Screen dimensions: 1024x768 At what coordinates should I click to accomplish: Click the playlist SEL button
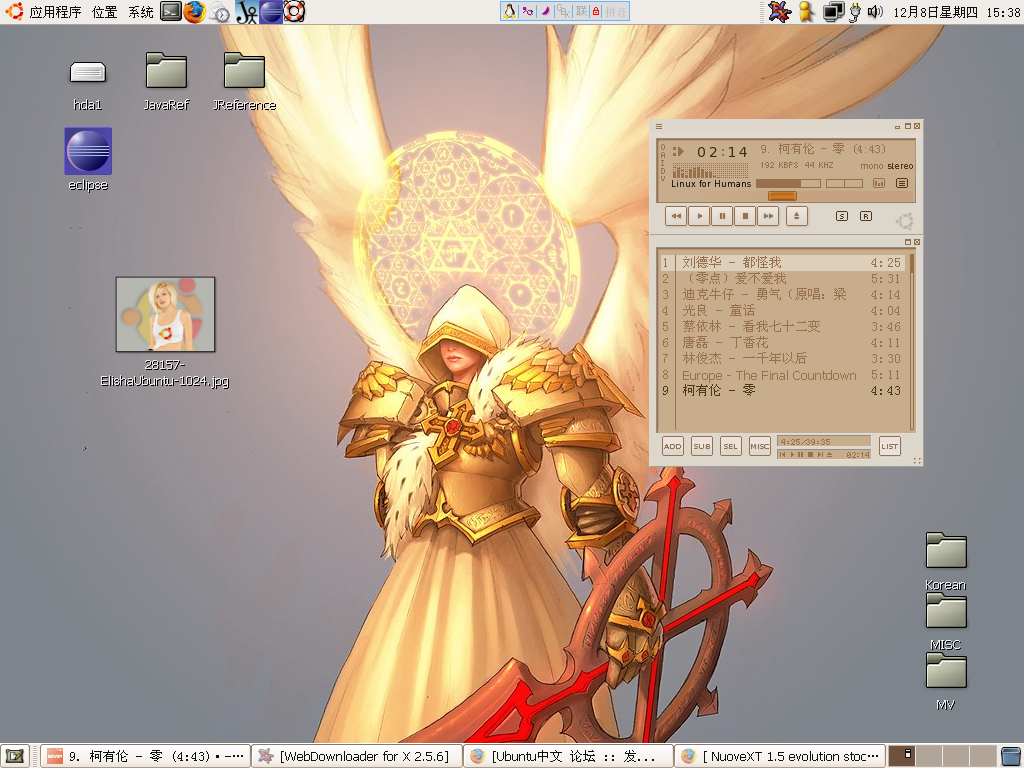pyautogui.click(x=731, y=447)
